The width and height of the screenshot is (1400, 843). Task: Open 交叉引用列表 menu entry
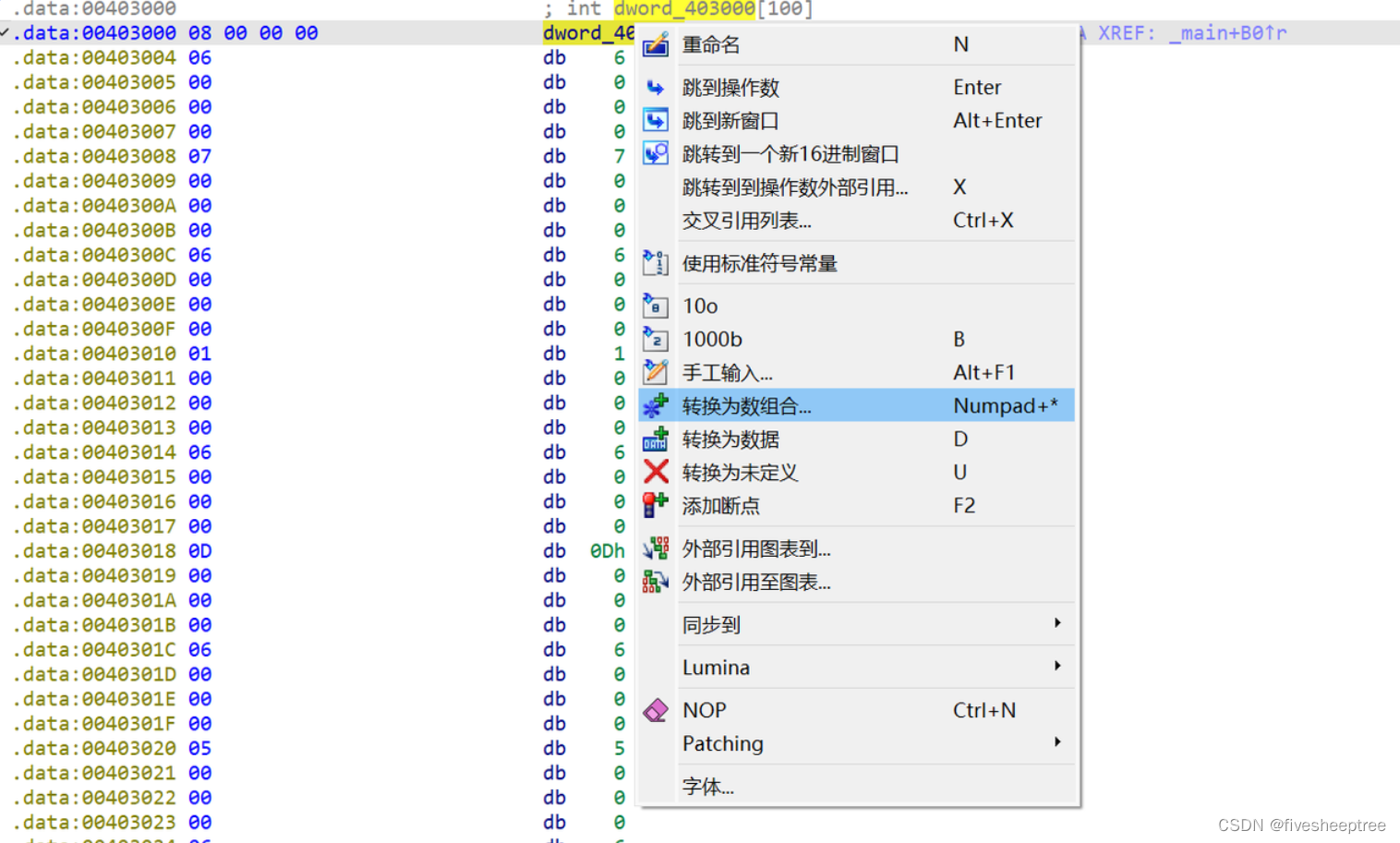(745, 220)
